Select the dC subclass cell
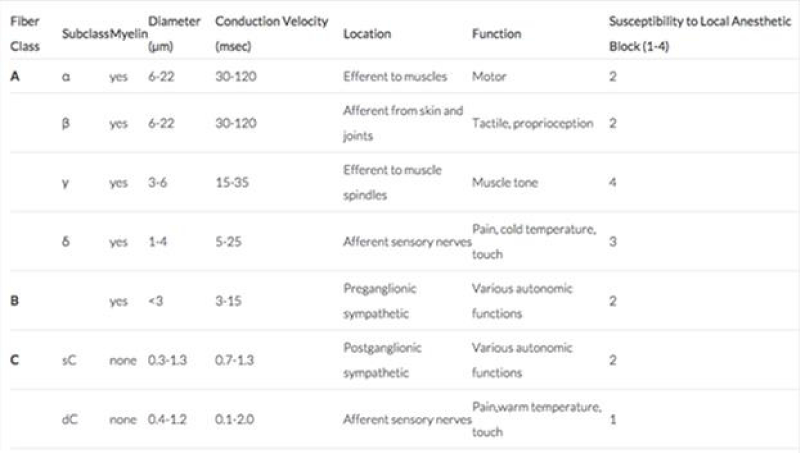Screen dimensions: 800x453 tap(70, 419)
